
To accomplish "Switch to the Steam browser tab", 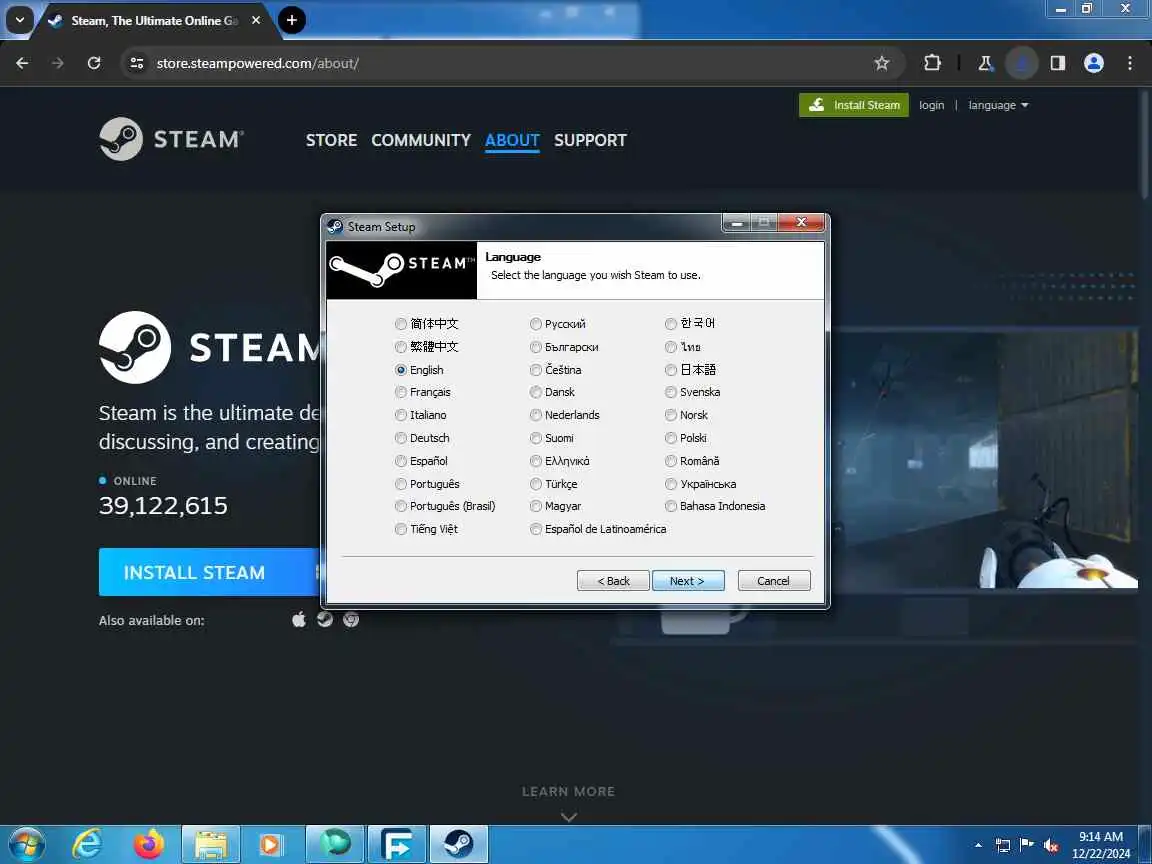I will tap(154, 21).
